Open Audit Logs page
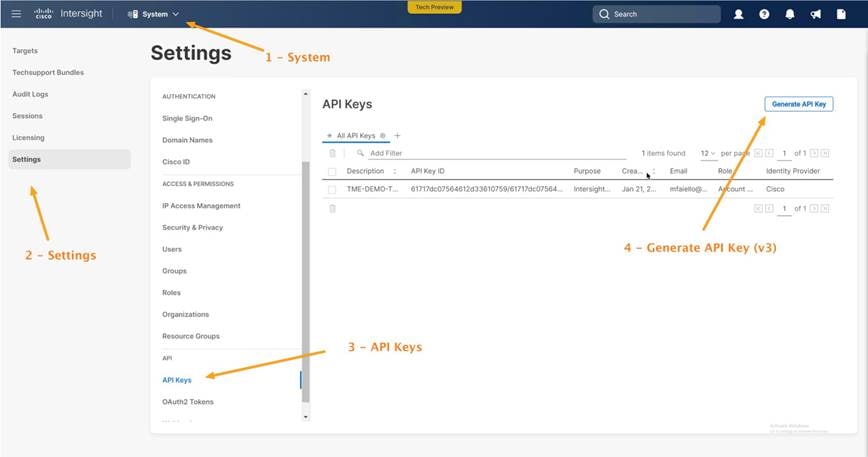 click(30, 94)
